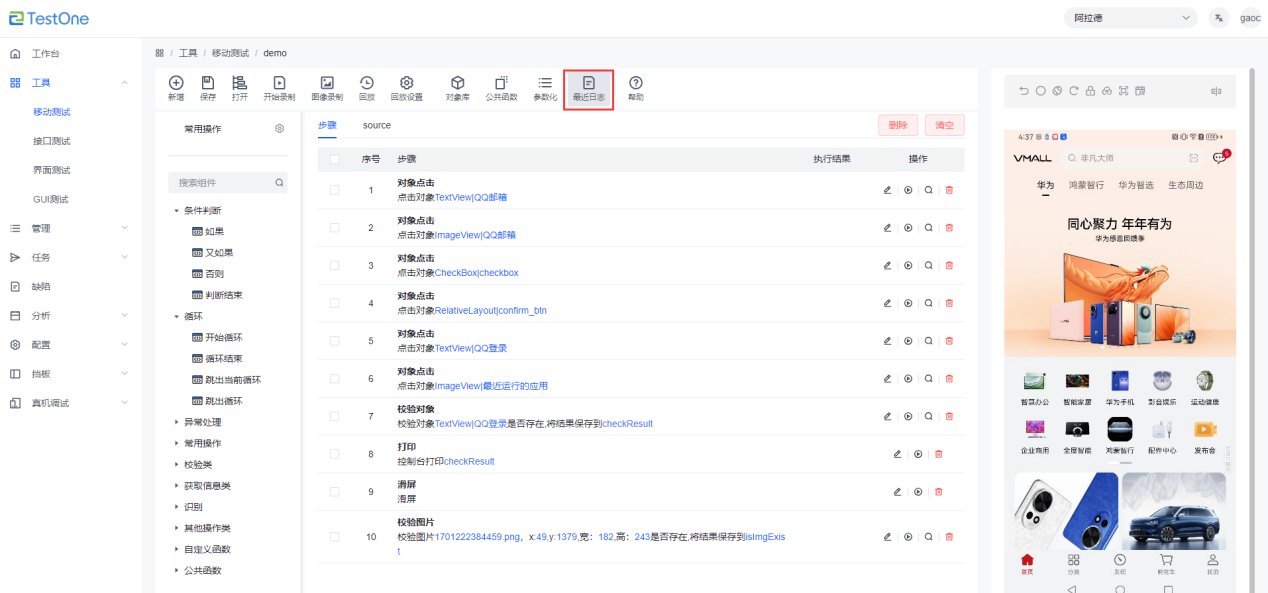Tick the checkbox for step 2
Screen dimensions: 1268x593
point(335,228)
